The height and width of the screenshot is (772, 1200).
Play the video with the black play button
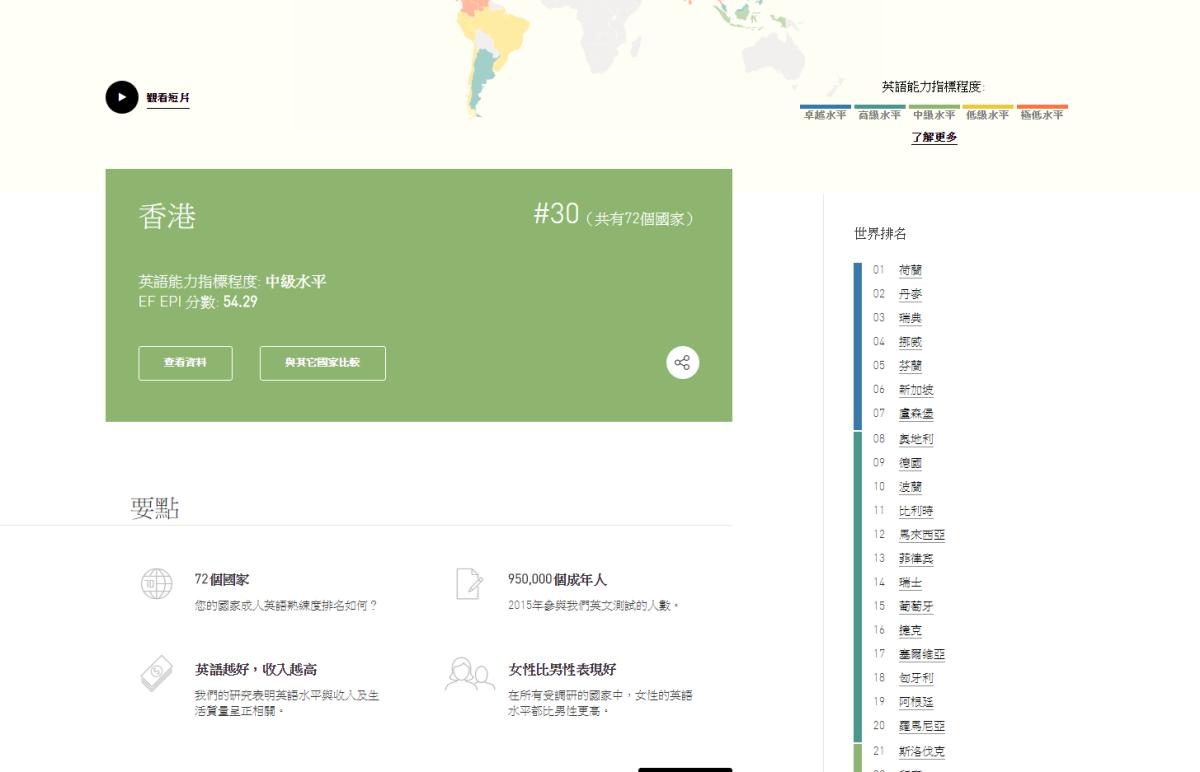[x=122, y=97]
